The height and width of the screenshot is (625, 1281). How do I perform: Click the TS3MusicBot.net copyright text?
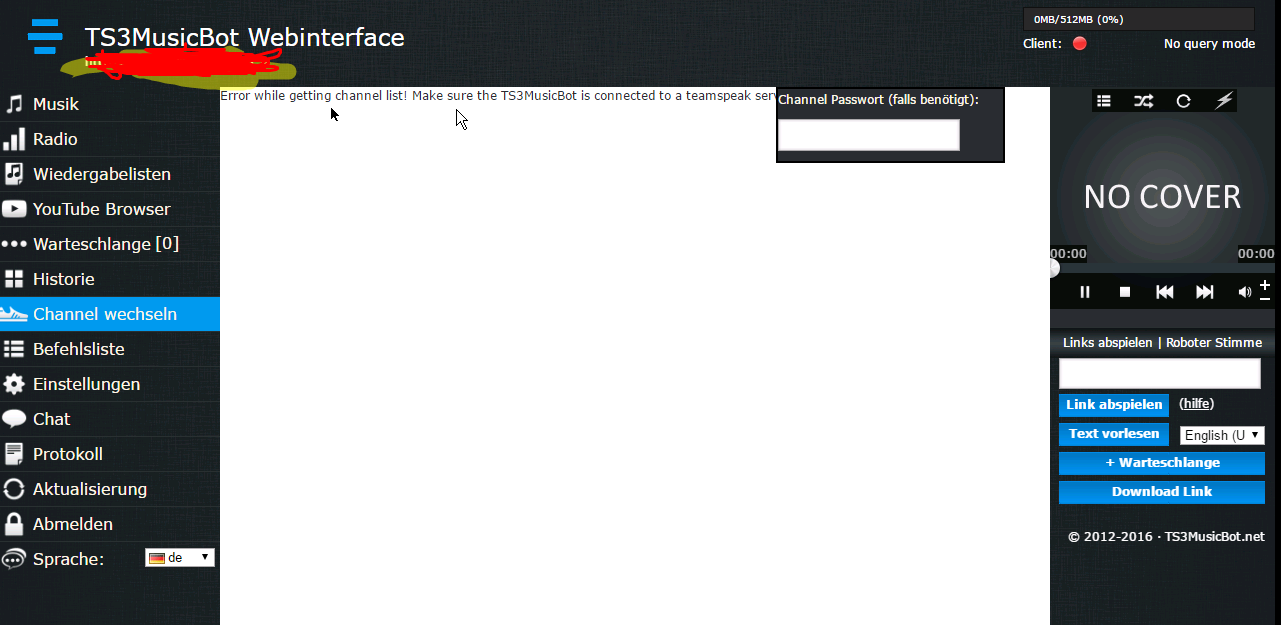click(1166, 537)
